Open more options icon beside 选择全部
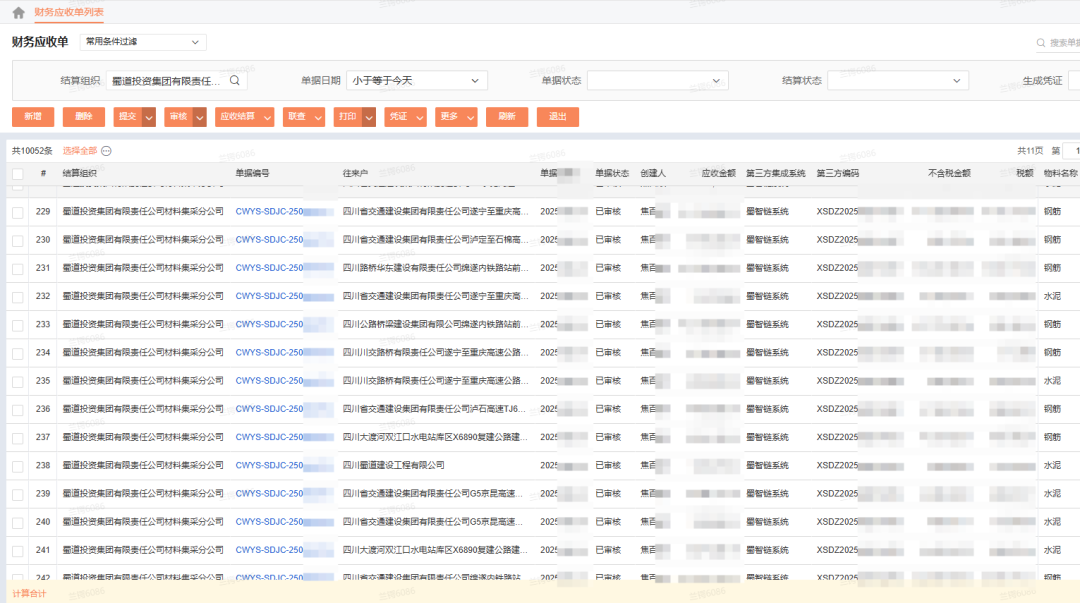1080x603 pixels. coord(106,151)
